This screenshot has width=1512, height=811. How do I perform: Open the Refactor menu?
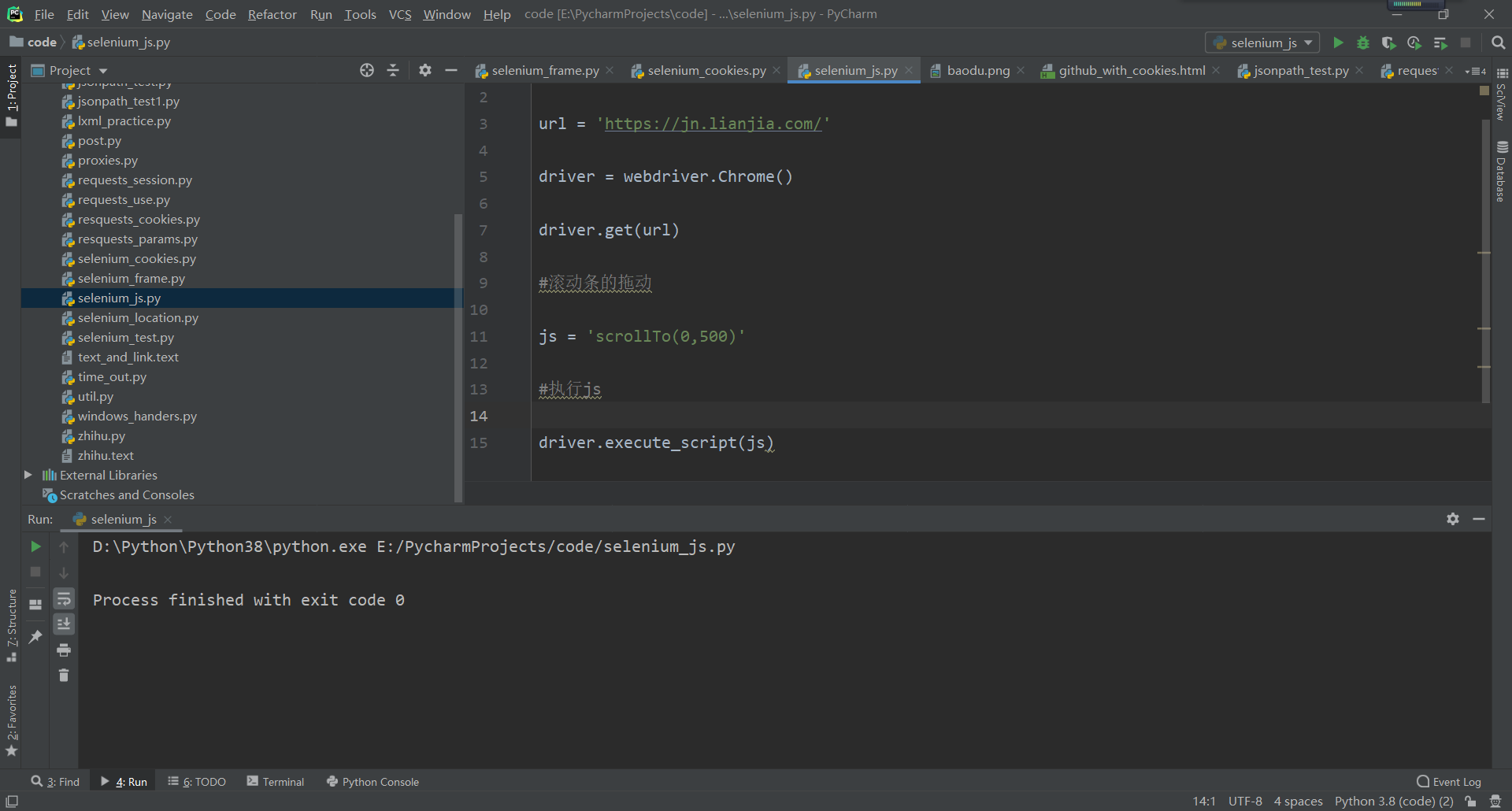point(272,14)
